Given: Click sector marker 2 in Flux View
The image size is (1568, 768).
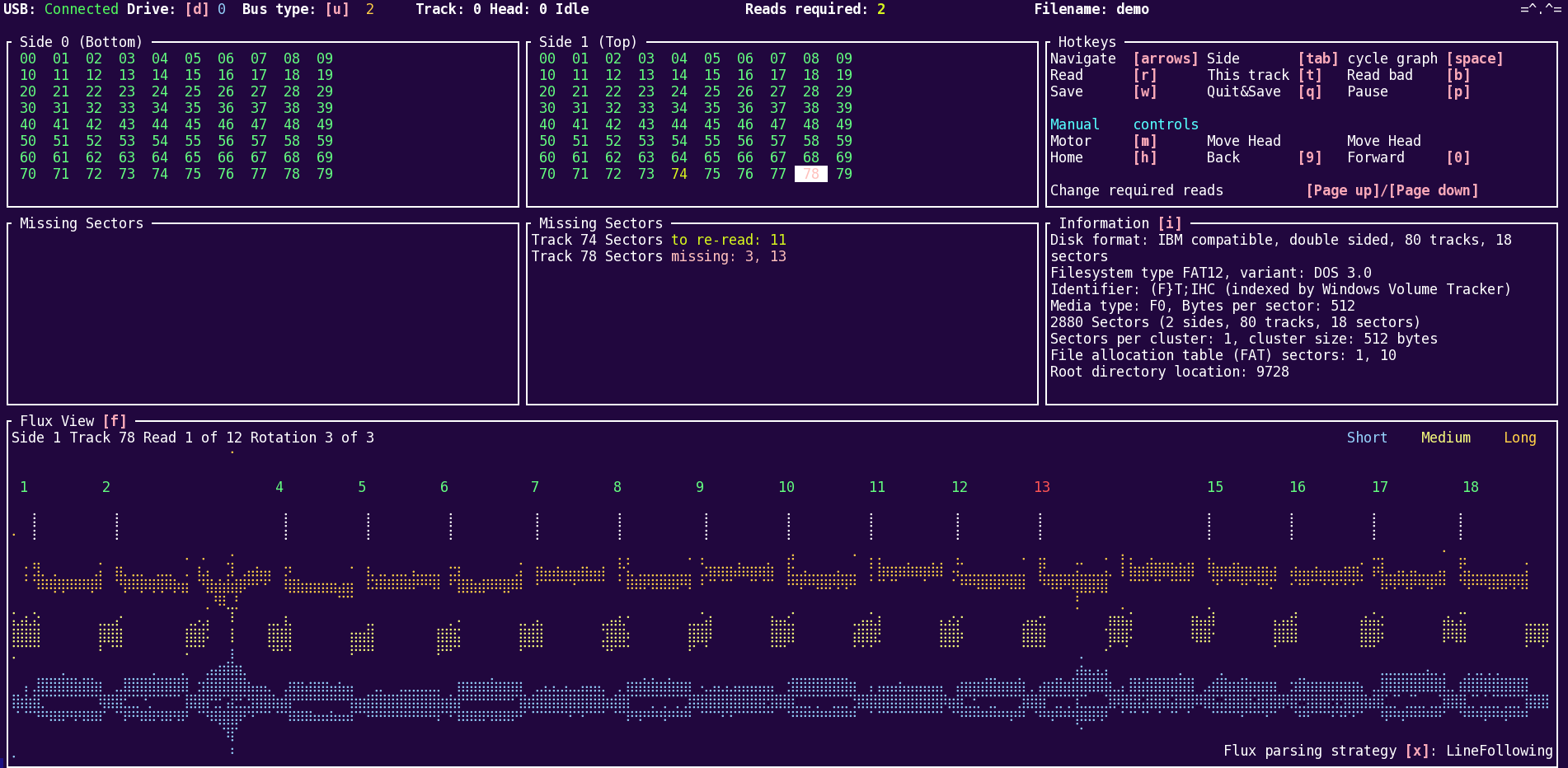Looking at the screenshot, I should click(x=106, y=487).
